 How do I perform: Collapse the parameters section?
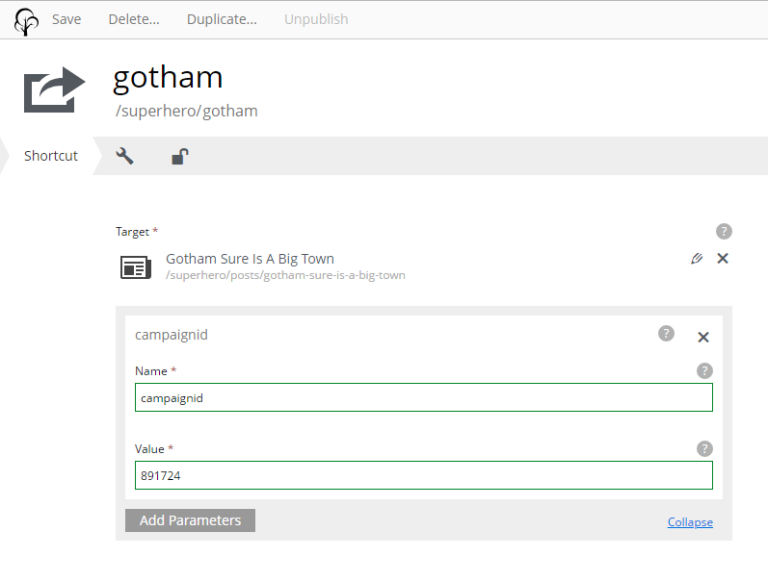pyautogui.click(x=690, y=522)
